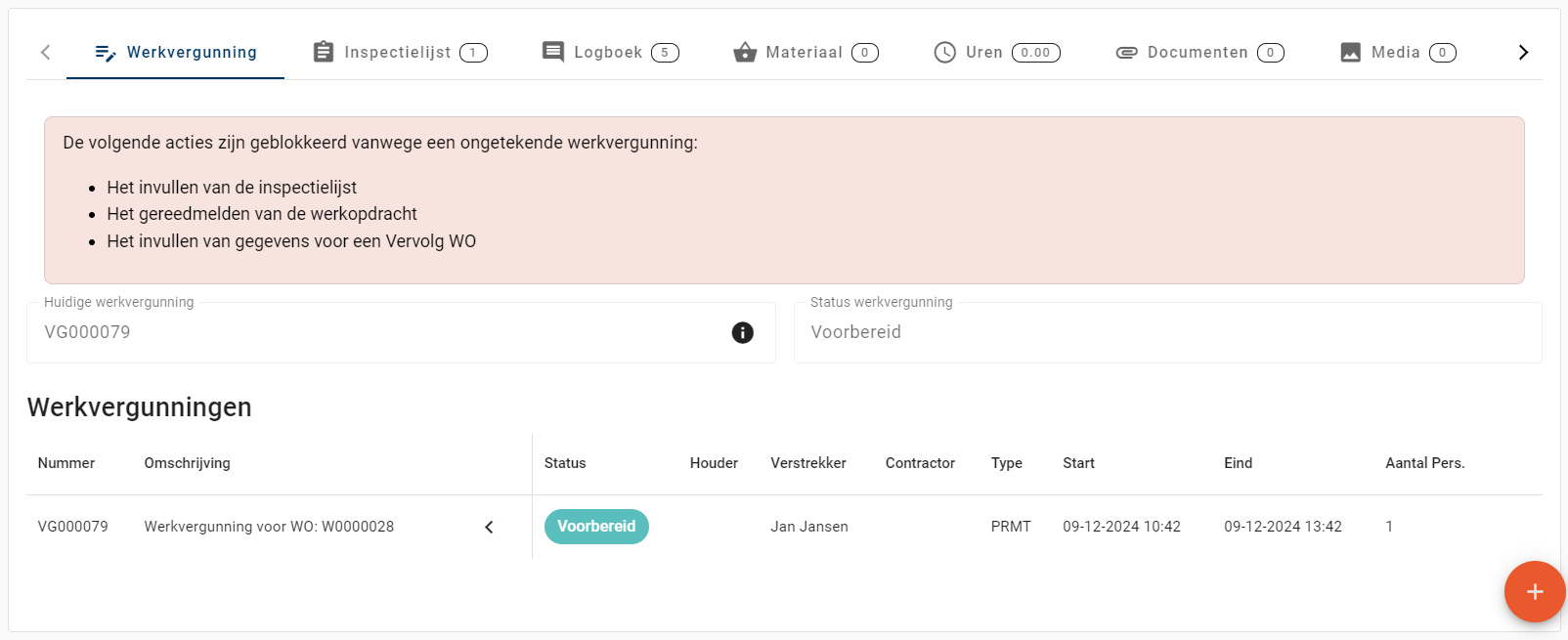Sort by the Start column header
Screen dimensions: 1568x640
click(x=1078, y=463)
